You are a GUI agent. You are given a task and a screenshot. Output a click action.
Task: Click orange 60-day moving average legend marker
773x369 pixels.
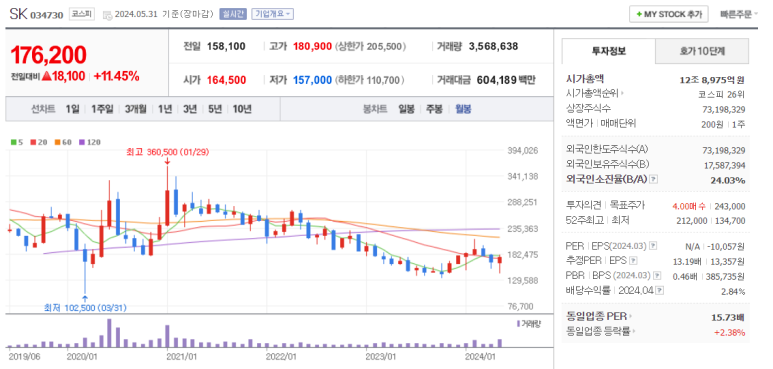pyautogui.click(x=57, y=142)
